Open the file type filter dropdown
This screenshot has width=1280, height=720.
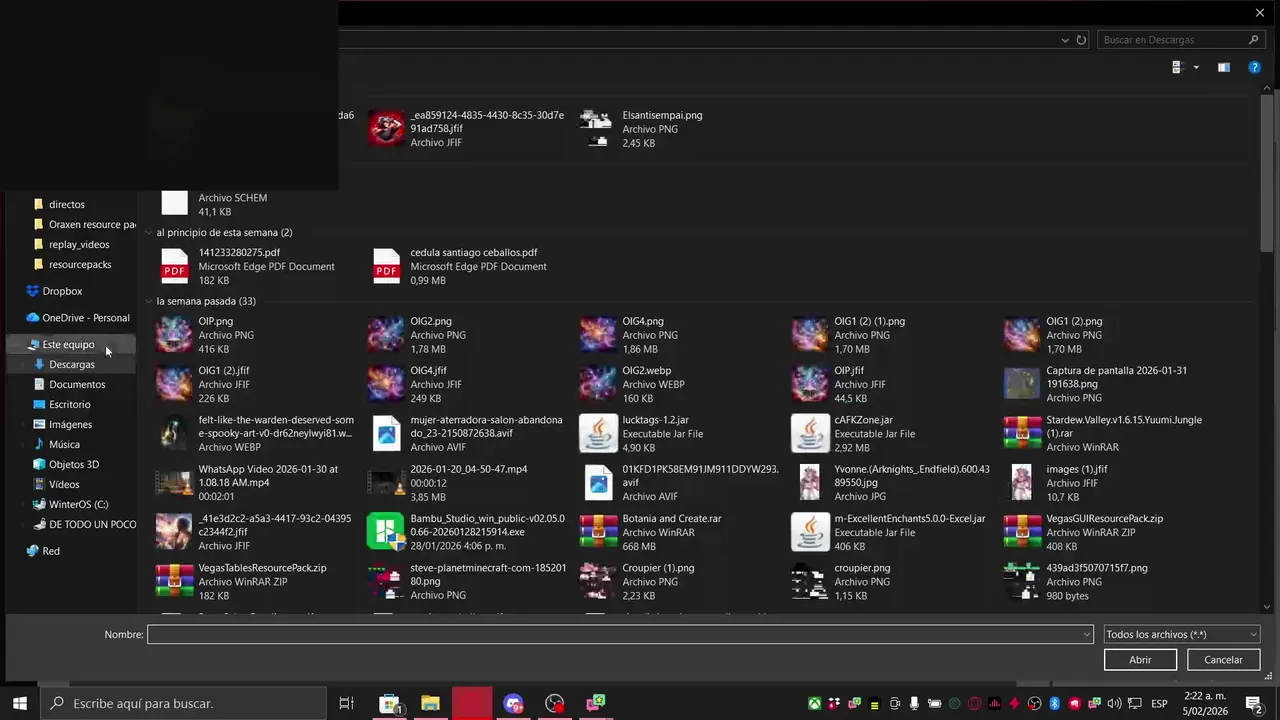1181,634
